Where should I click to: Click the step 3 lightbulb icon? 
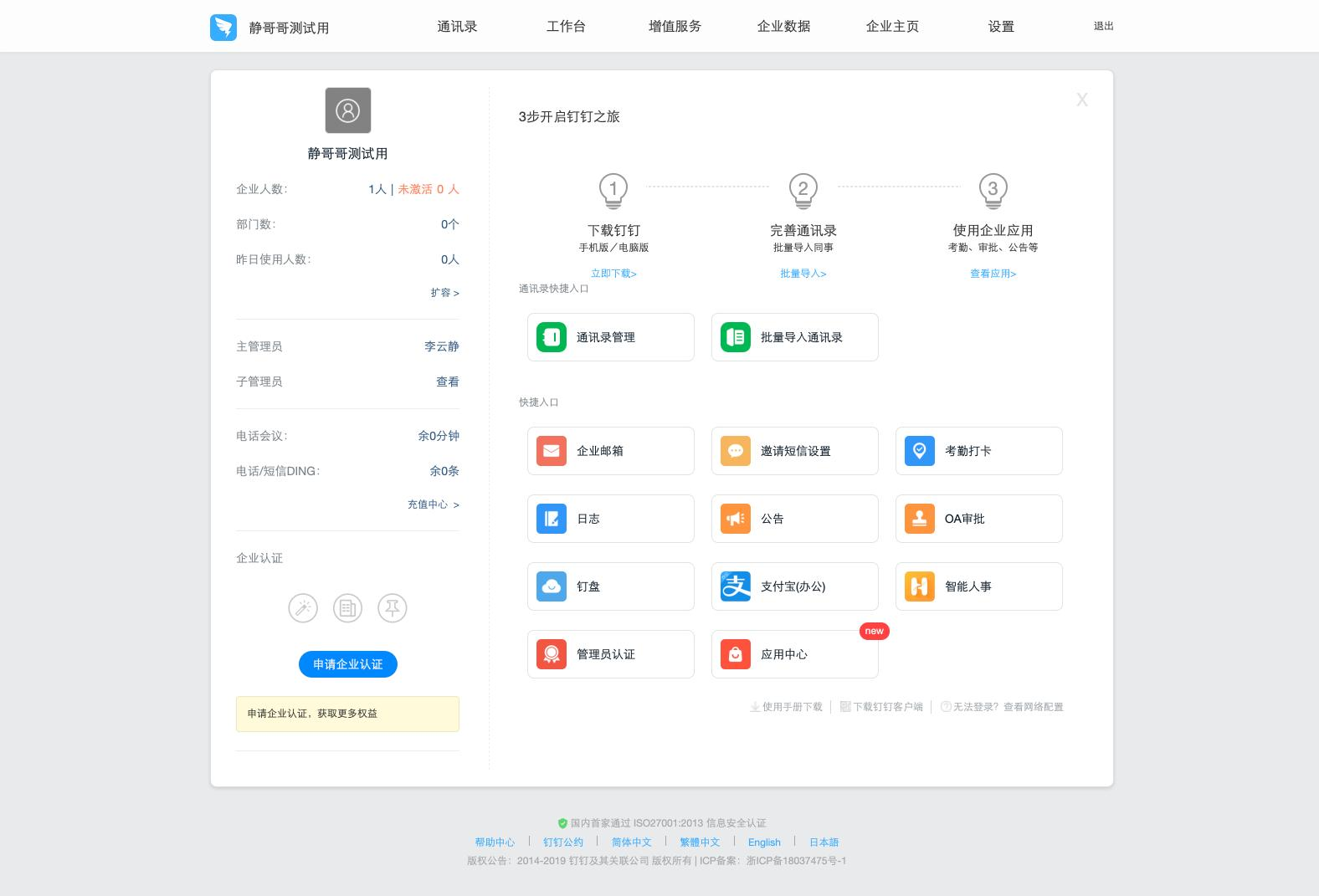pyautogui.click(x=993, y=192)
